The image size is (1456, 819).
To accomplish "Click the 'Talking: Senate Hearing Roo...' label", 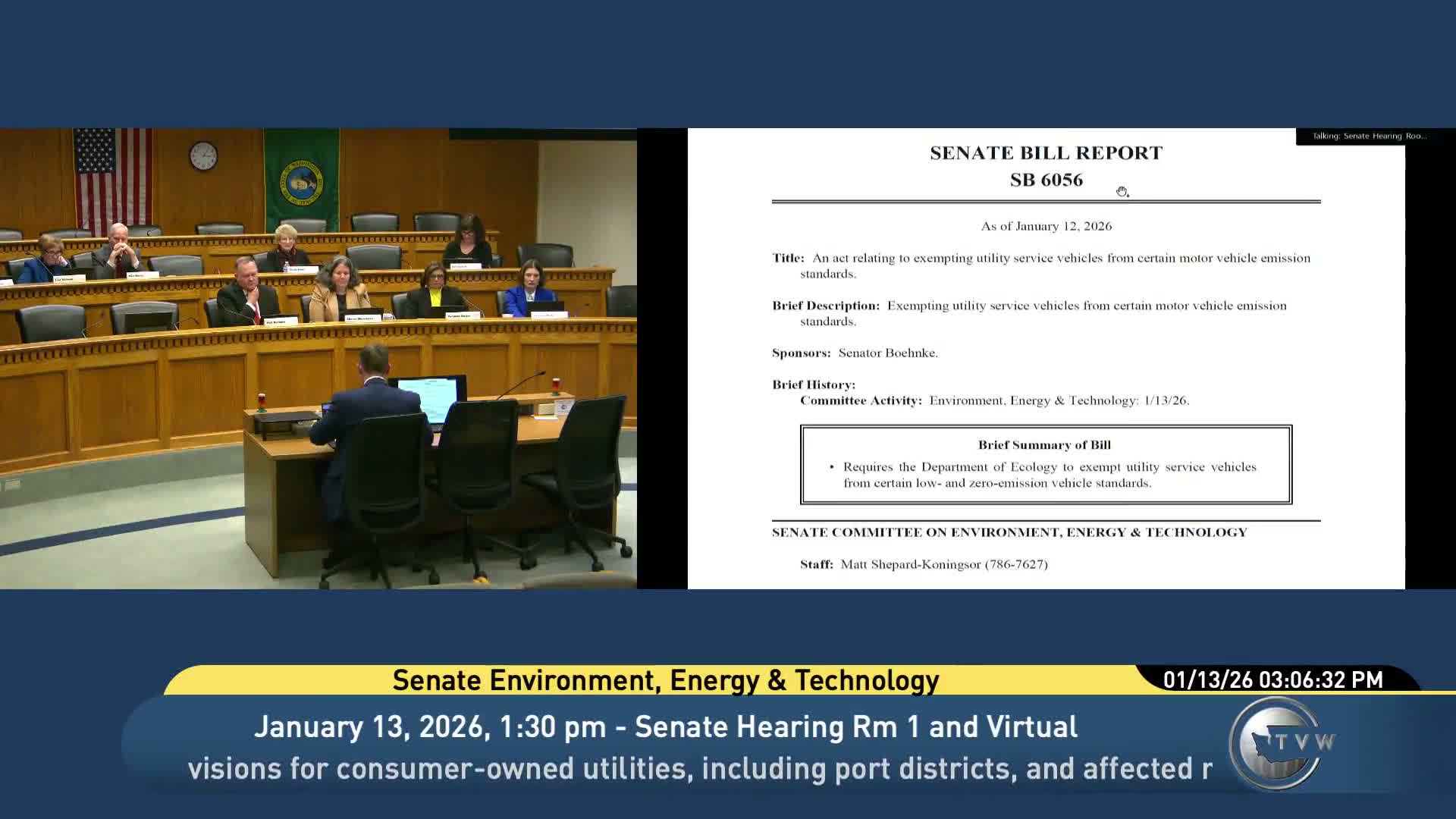I will point(1369,136).
